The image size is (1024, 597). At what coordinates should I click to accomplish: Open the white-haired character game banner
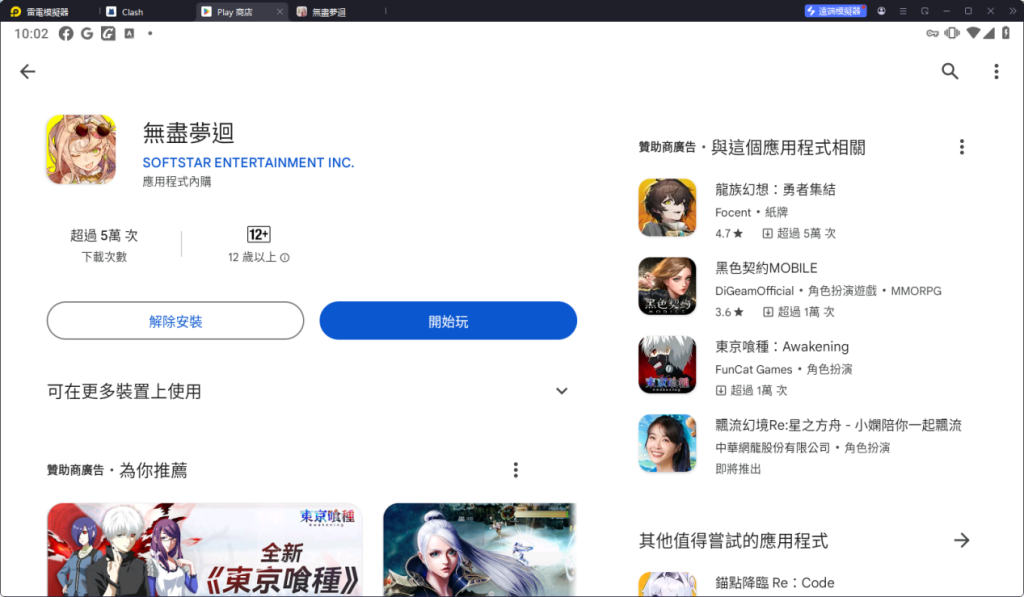480,549
